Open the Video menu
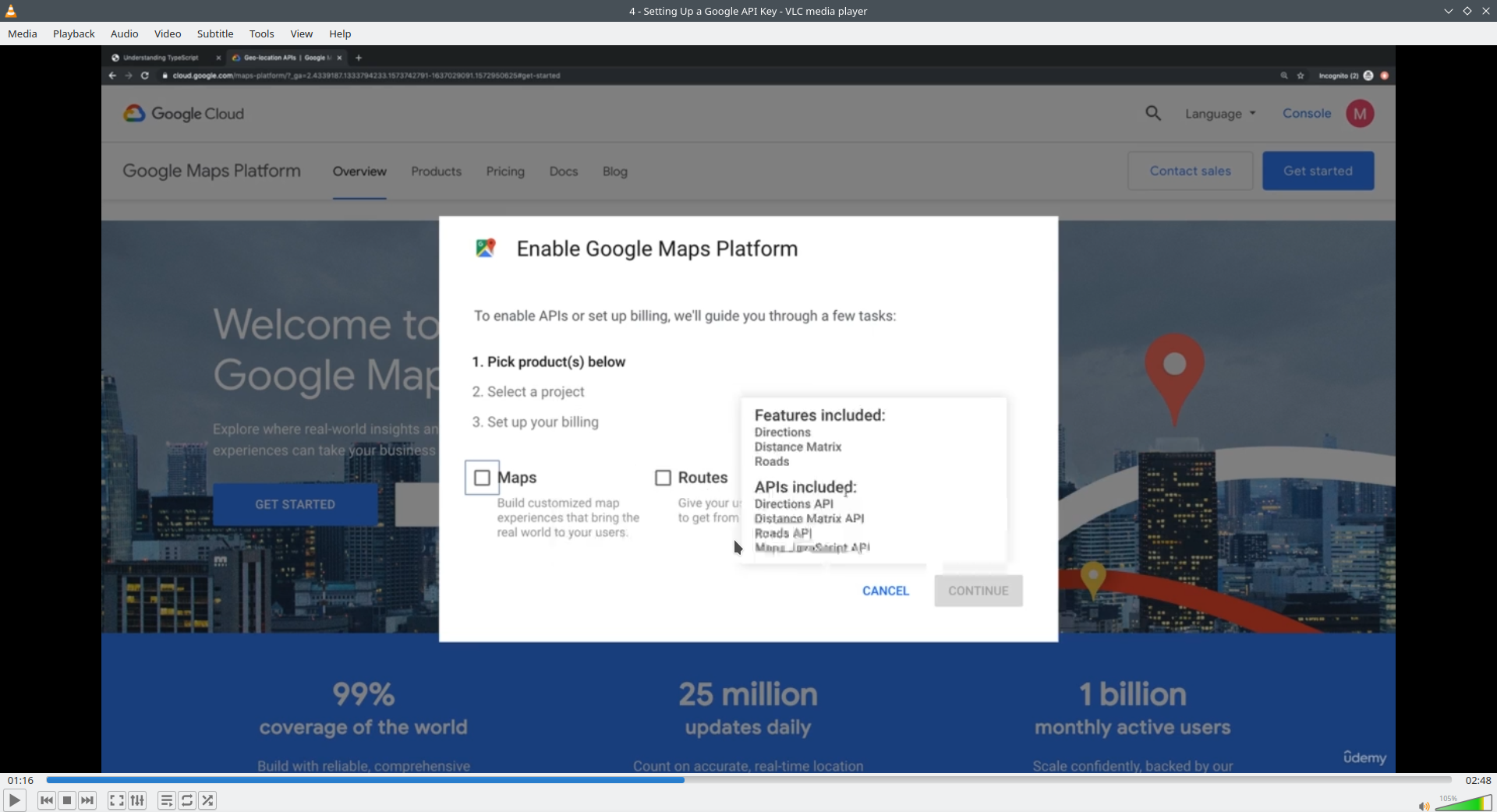Image resolution: width=1497 pixels, height=812 pixels. (168, 34)
